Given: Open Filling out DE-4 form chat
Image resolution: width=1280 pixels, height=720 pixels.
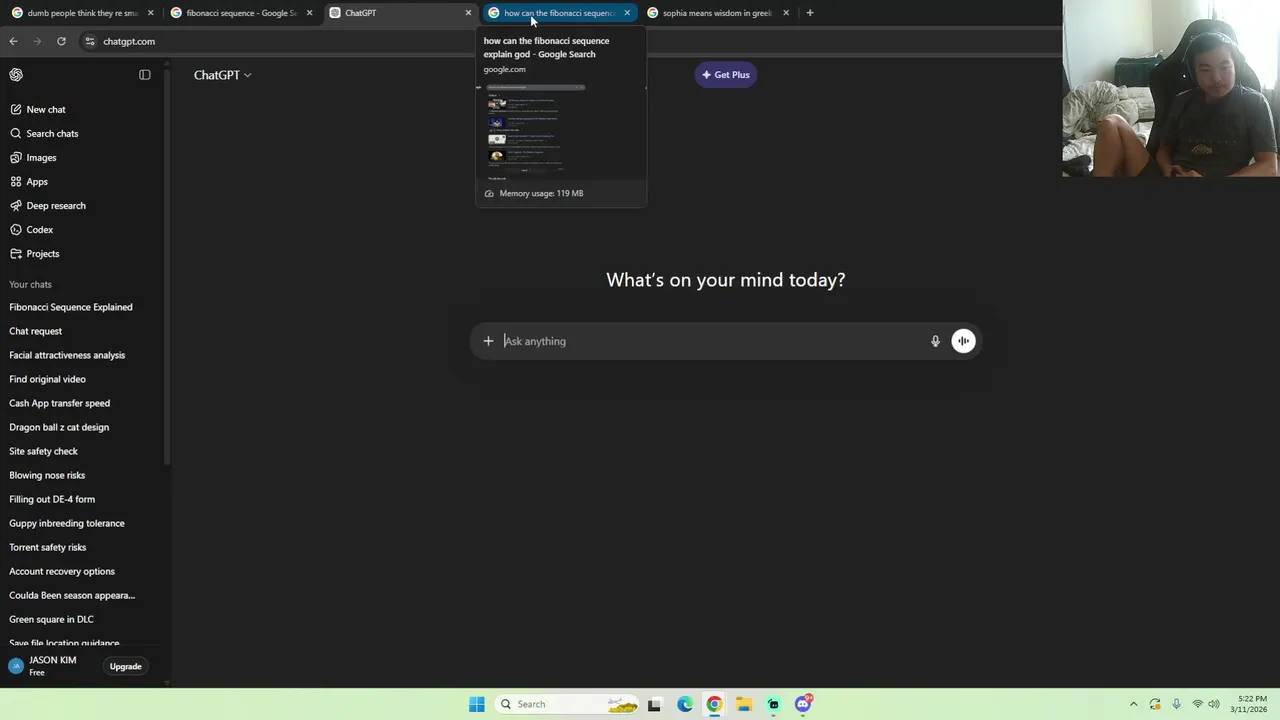Looking at the screenshot, I should (52, 499).
